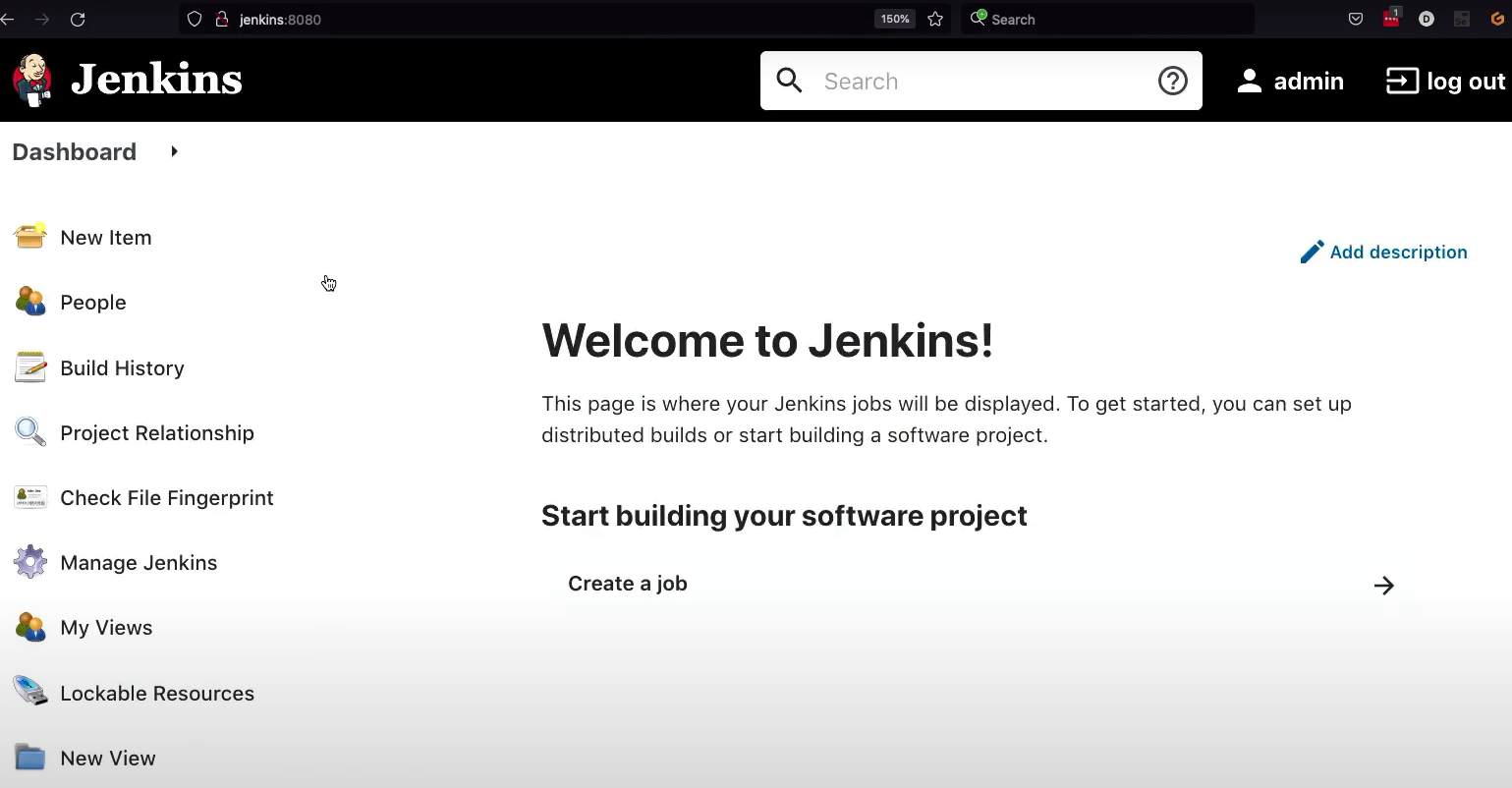Reload the page with browser refresh icon
This screenshot has height=788, width=1512.
tap(78, 20)
